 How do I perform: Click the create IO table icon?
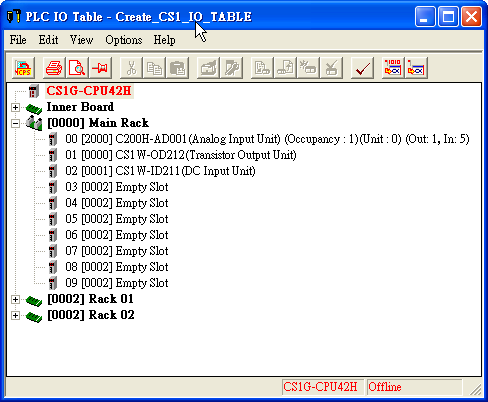pos(308,68)
